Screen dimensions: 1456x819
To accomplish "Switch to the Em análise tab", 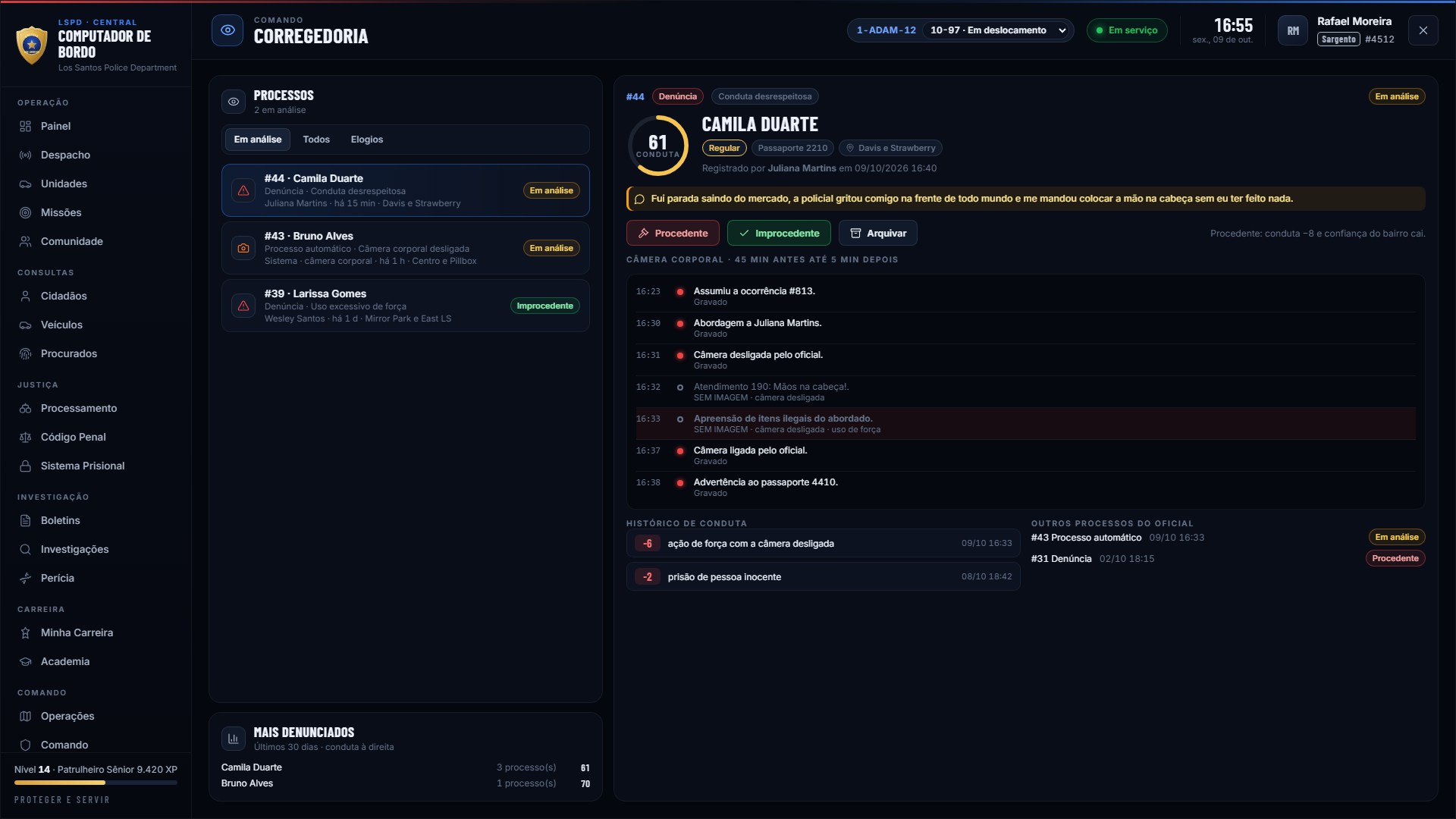I will (x=258, y=140).
